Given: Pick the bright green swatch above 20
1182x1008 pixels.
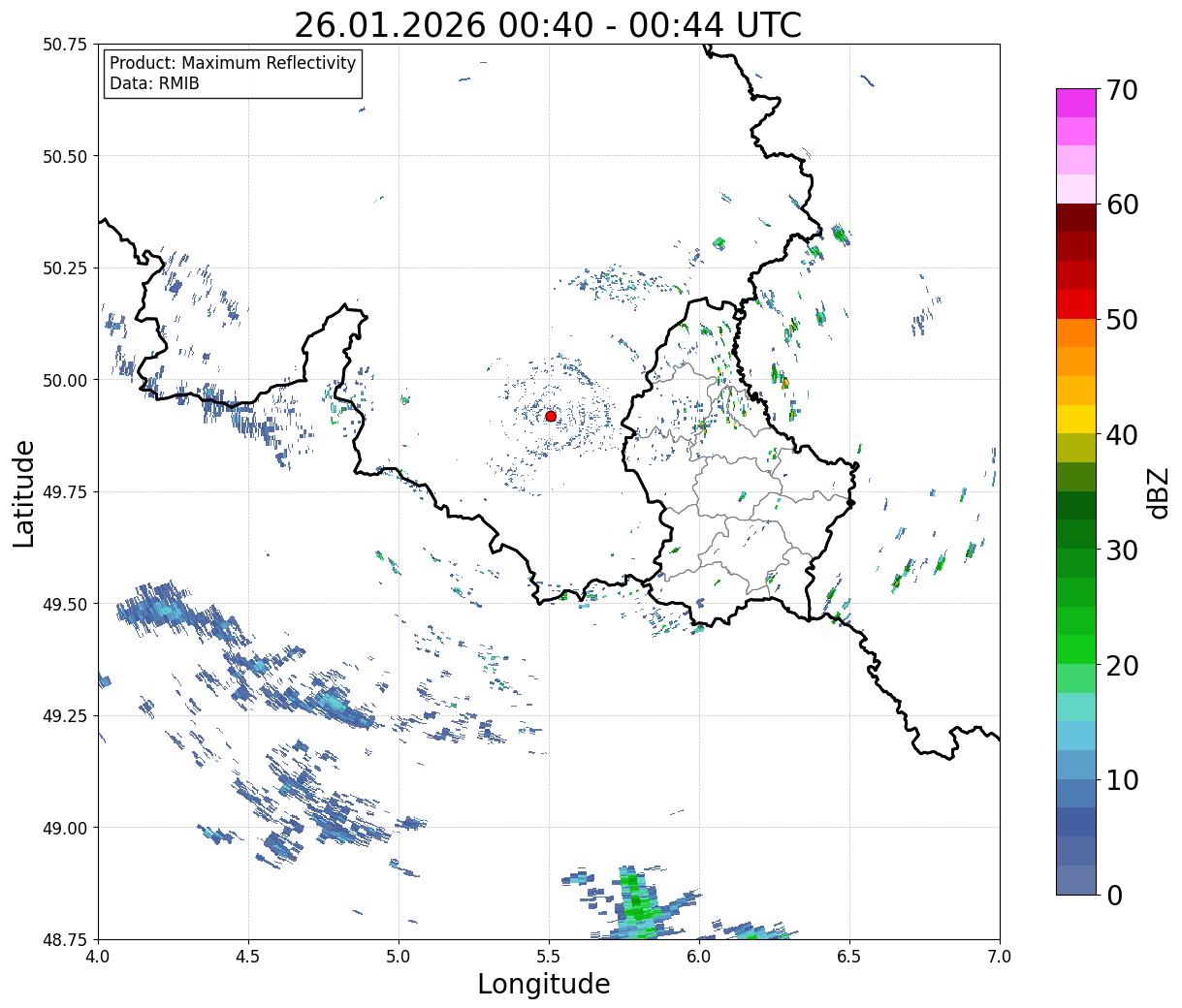Looking at the screenshot, I should tap(1075, 648).
